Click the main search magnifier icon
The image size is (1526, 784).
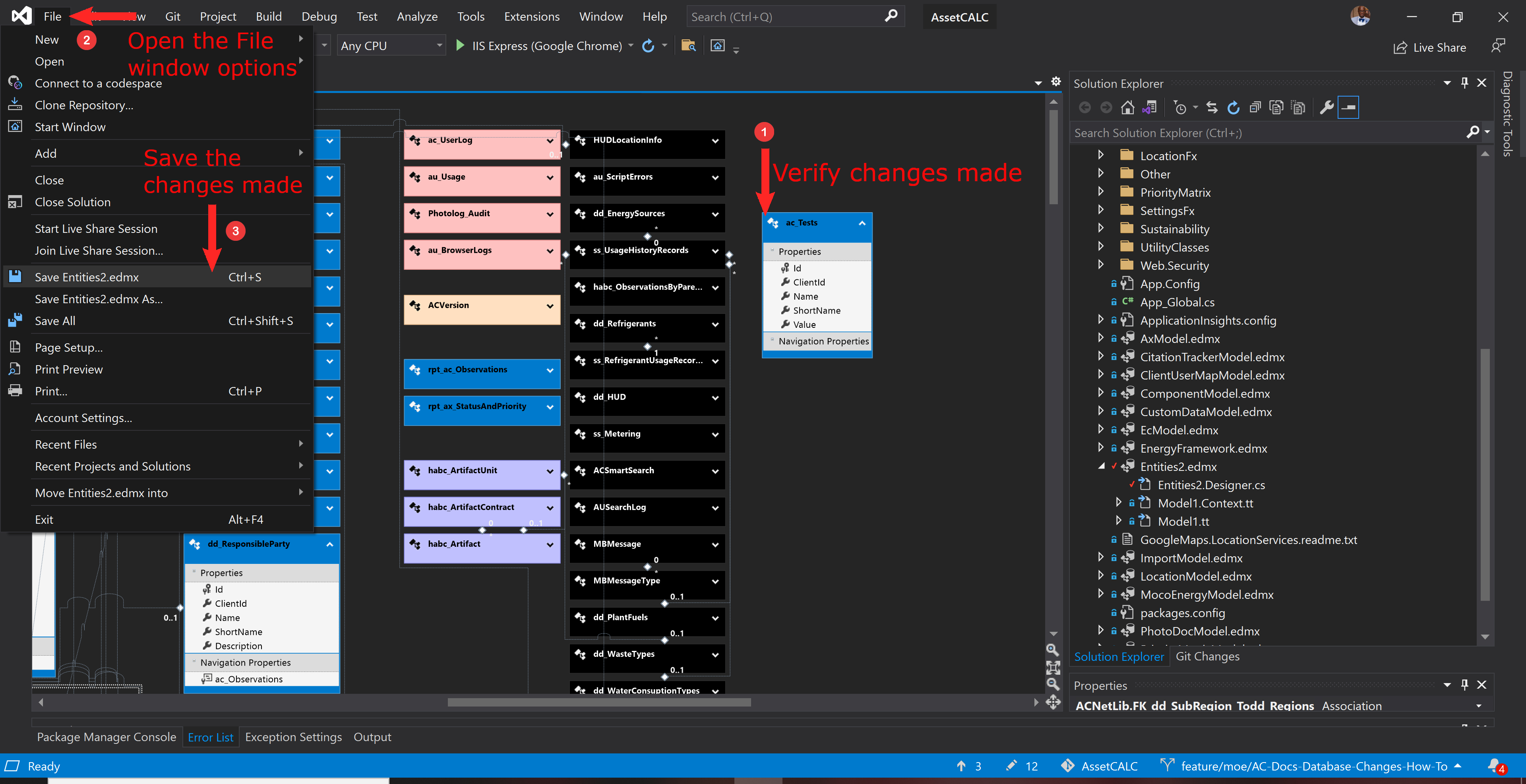coord(891,16)
